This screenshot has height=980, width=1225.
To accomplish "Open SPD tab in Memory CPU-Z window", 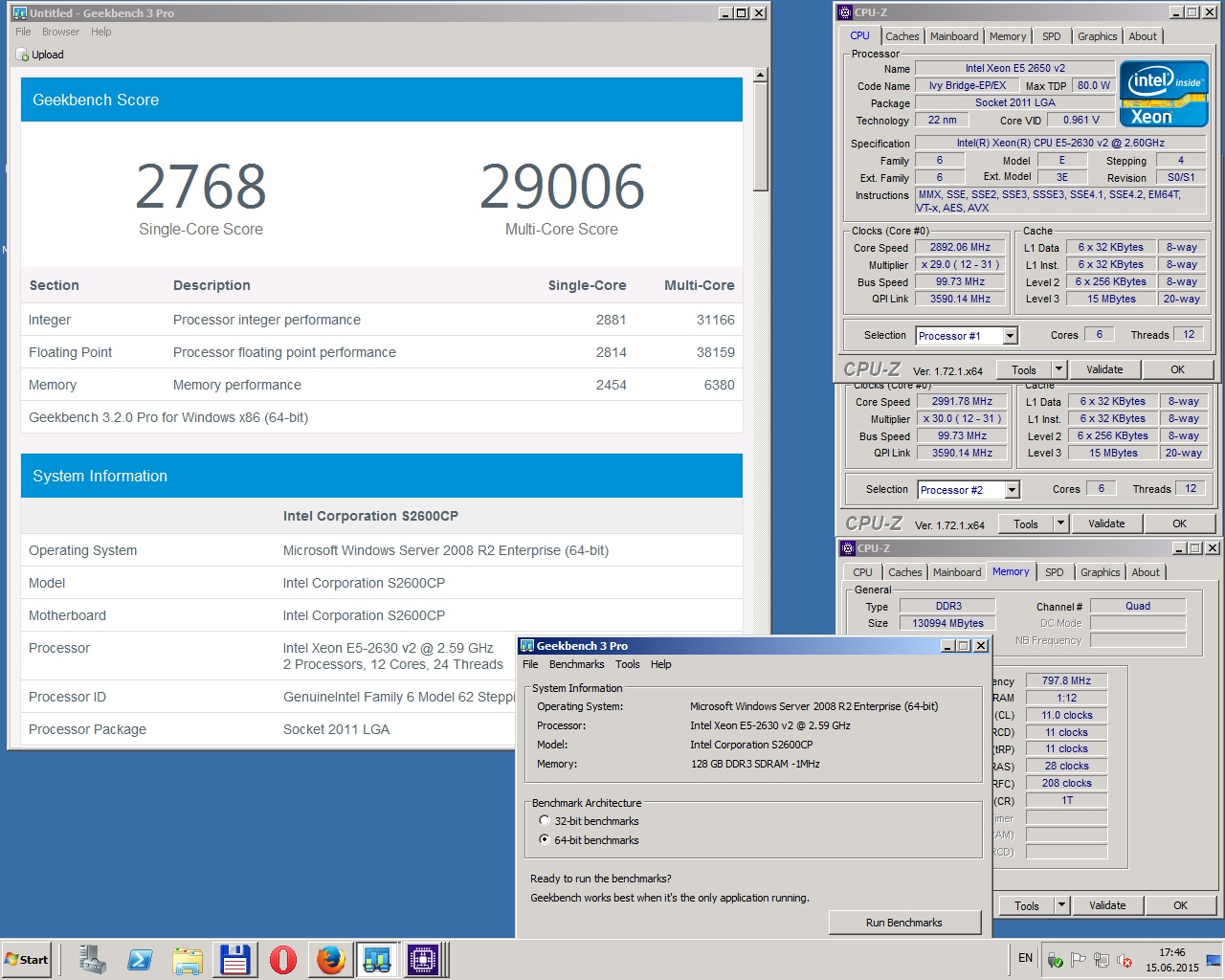I will point(1054,572).
